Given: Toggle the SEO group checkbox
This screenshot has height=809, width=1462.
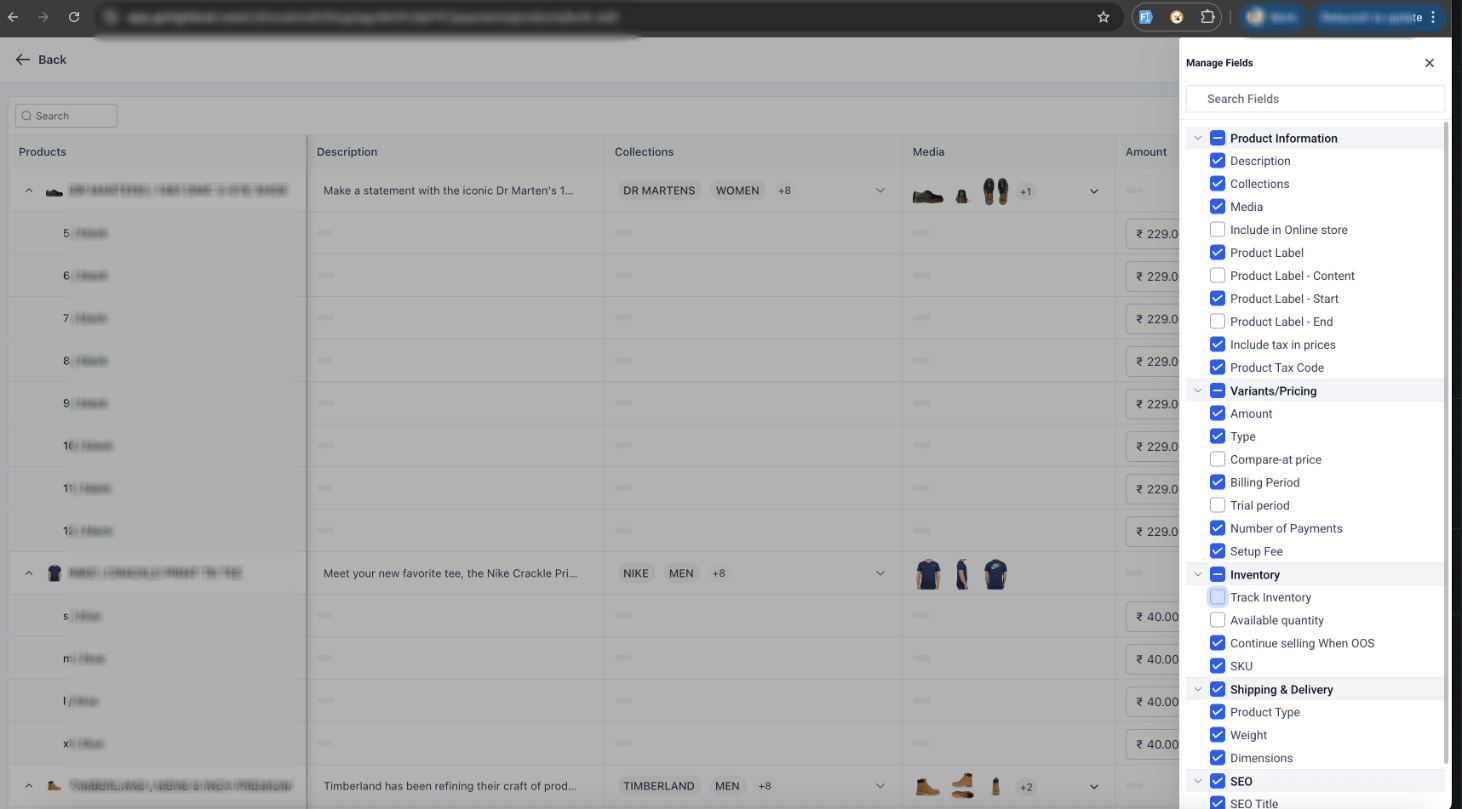Looking at the screenshot, I should click(x=1217, y=782).
